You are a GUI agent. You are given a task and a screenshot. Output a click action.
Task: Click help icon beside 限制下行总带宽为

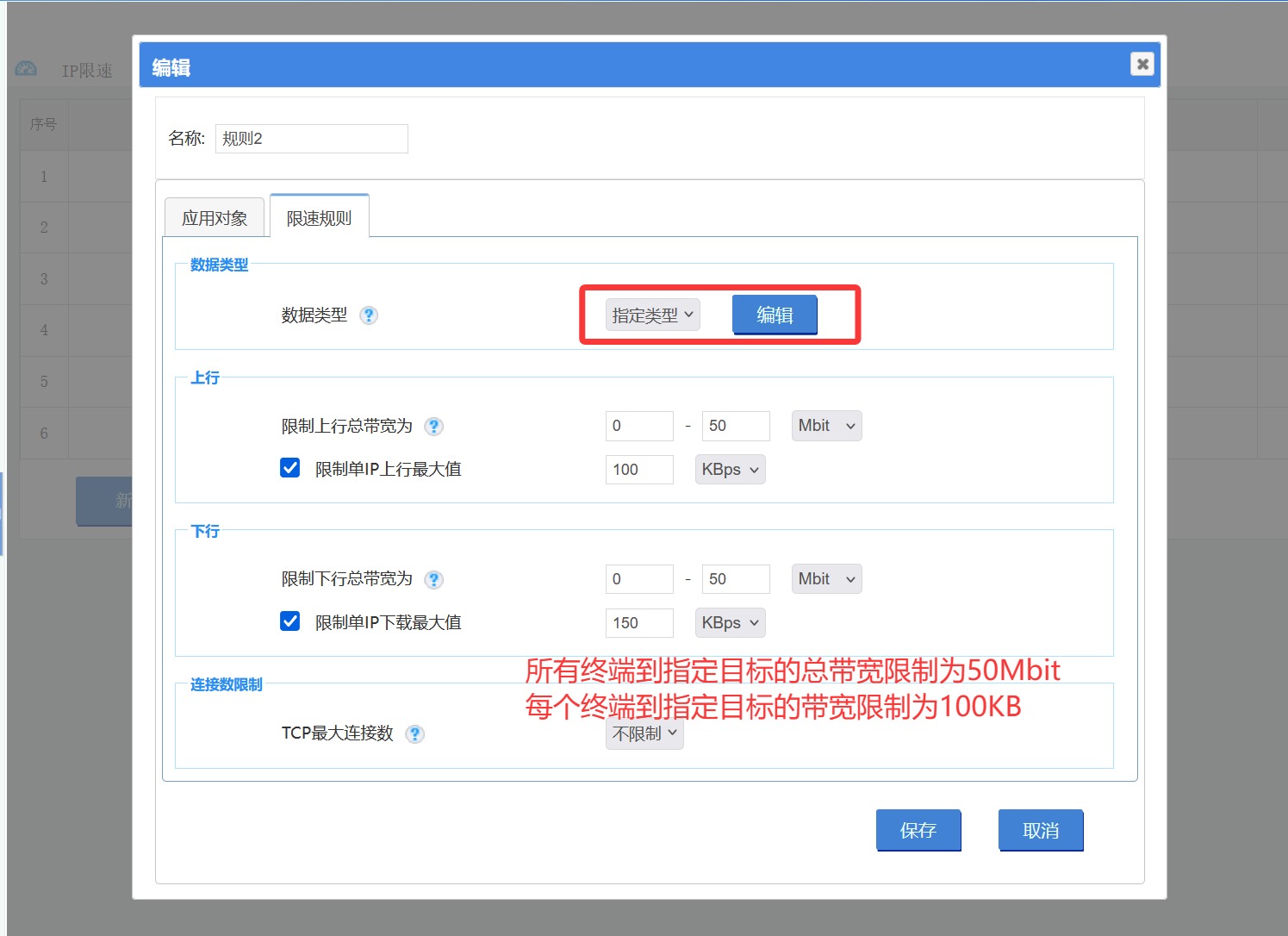[434, 580]
